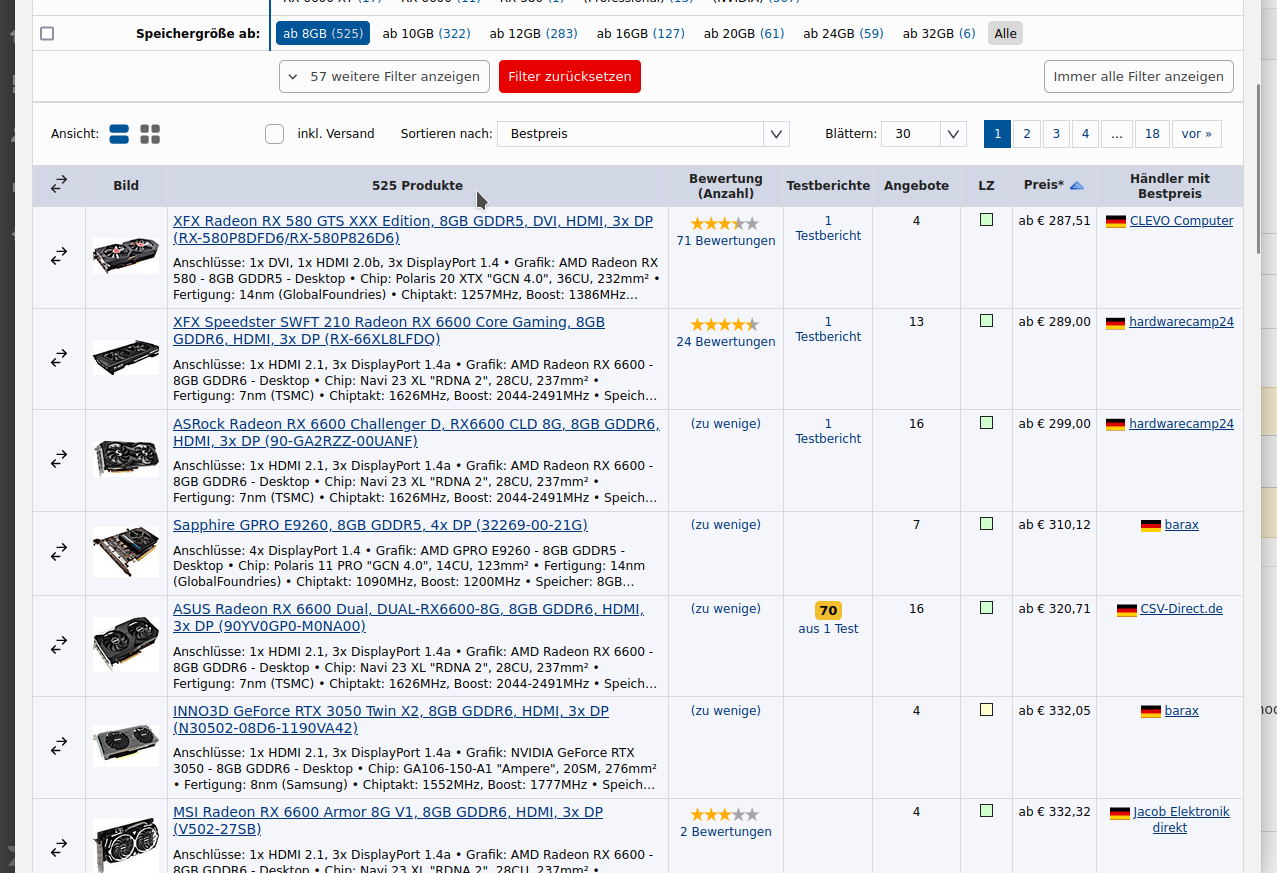Add ASRock RX 6600 Challenger to comparison
The width and height of the screenshot is (1277, 873).
[x=59, y=459]
